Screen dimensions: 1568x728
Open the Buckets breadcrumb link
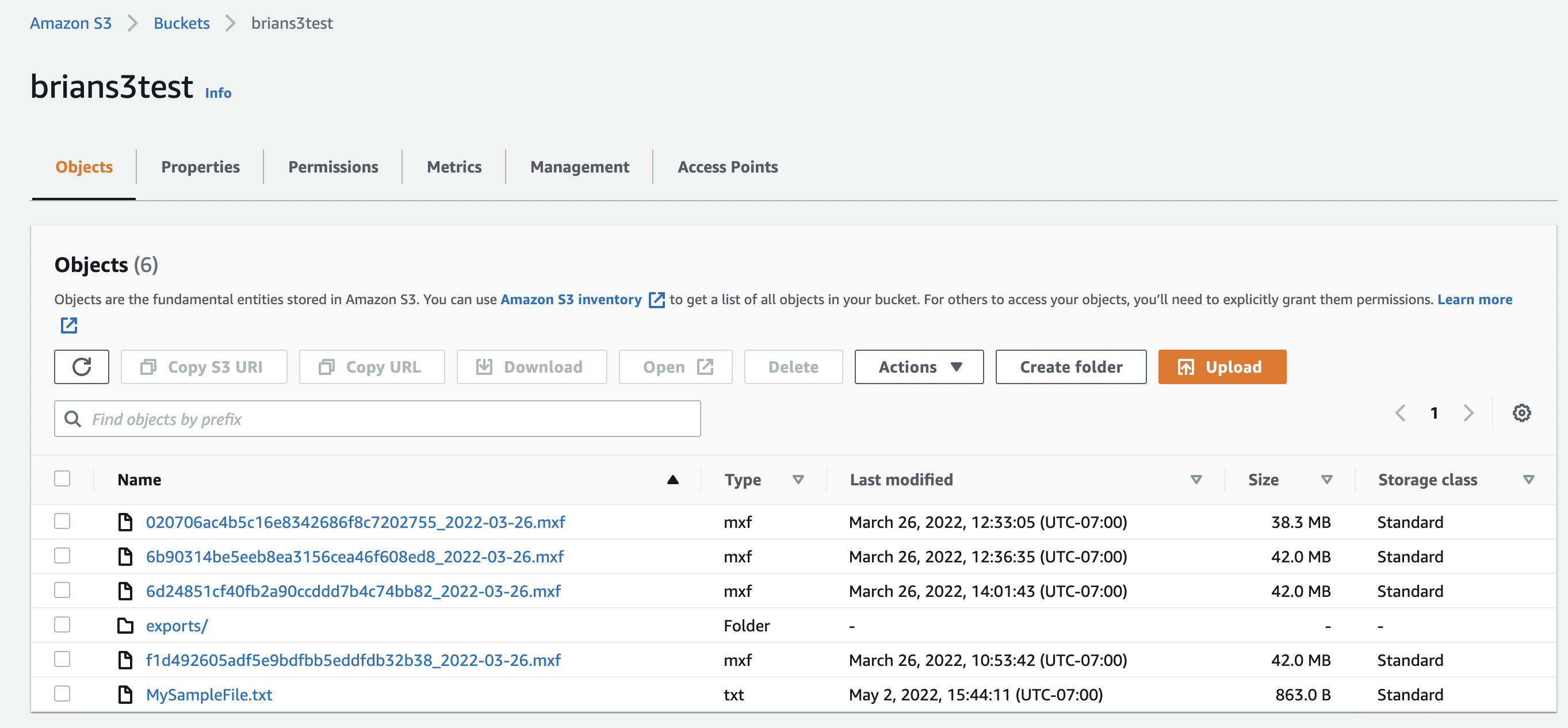click(x=181, y=23)
